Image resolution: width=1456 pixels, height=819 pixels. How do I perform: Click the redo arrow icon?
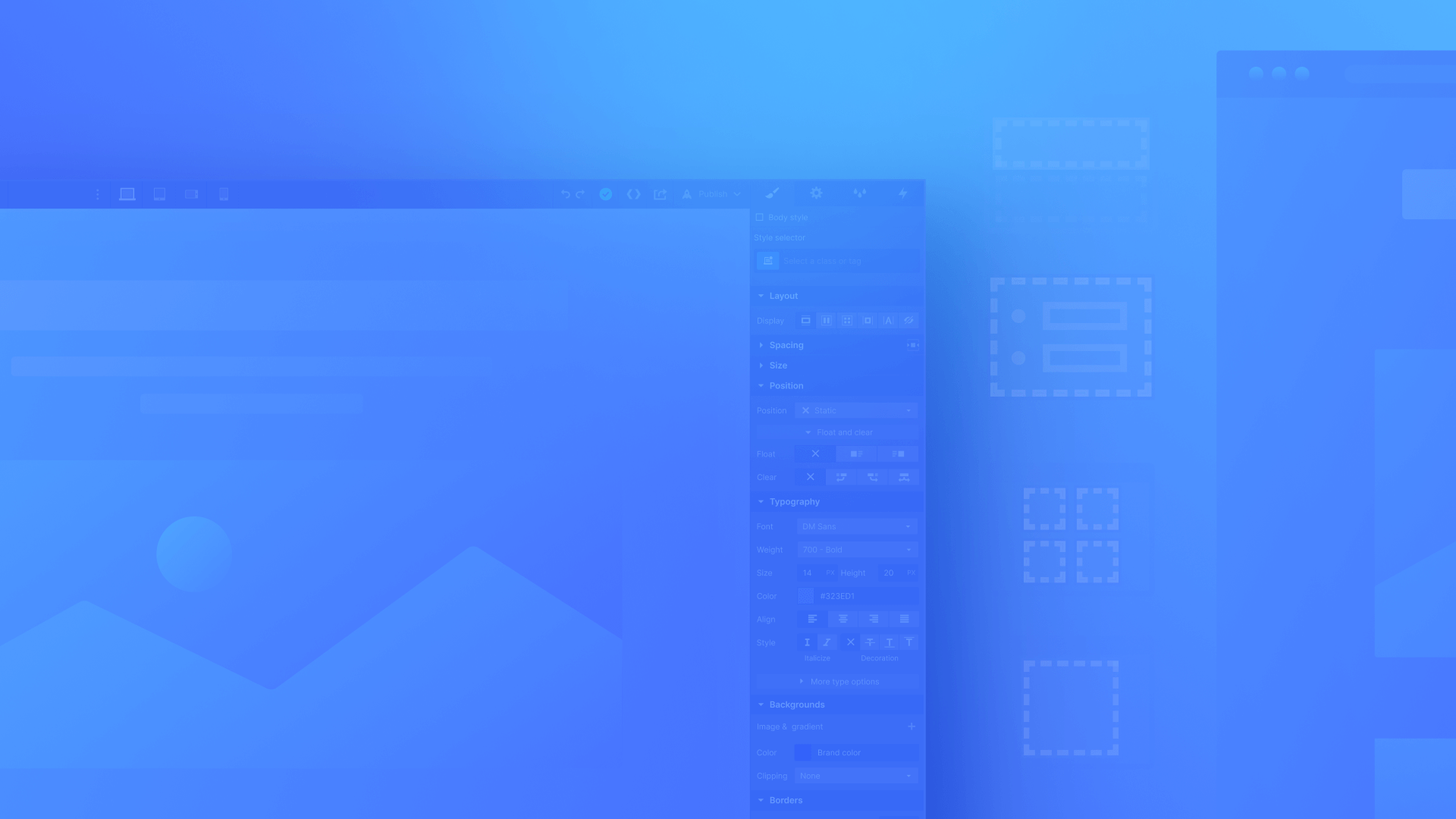pyautogui.click(x=580, y=194)
